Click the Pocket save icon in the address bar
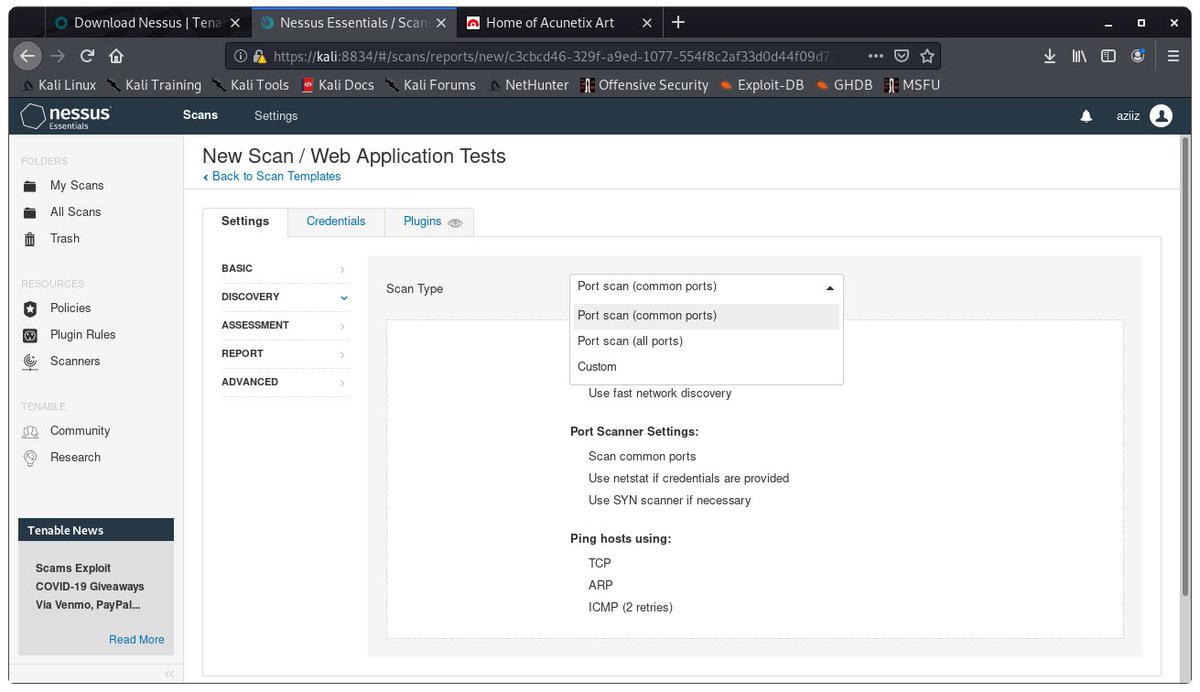 click(901, 57)
